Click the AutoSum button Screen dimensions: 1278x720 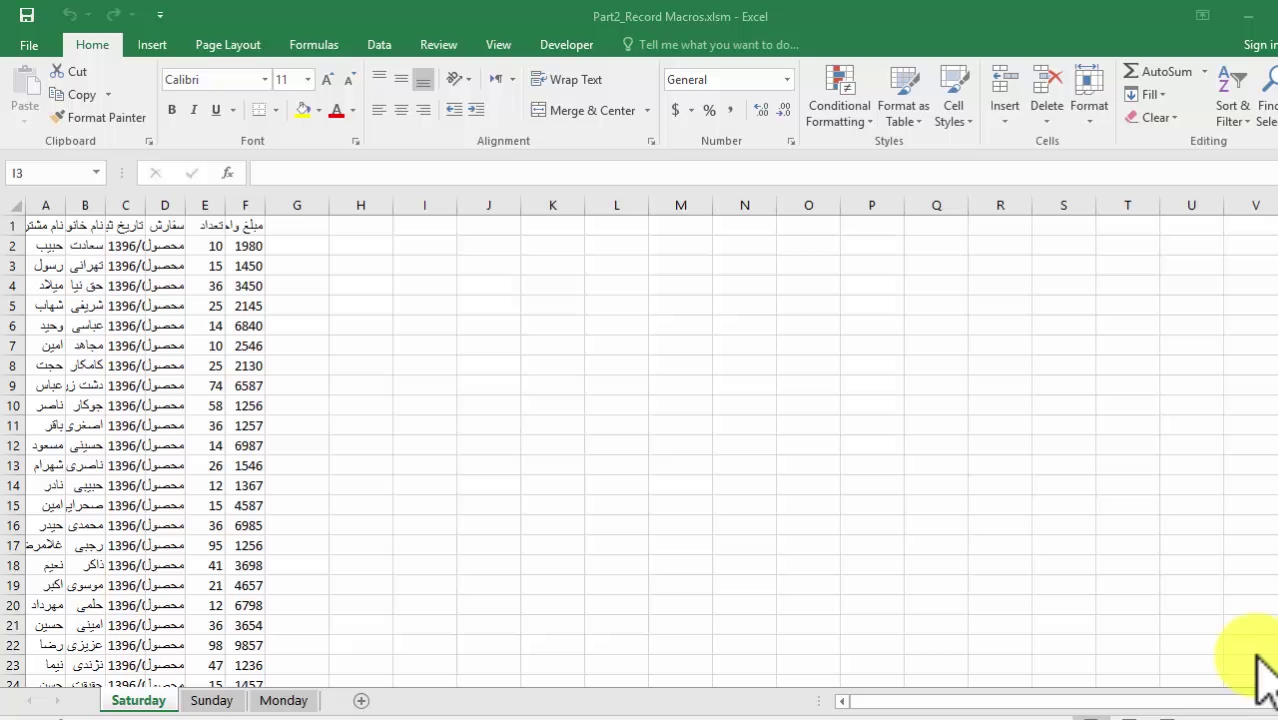tap(1157, 72)
